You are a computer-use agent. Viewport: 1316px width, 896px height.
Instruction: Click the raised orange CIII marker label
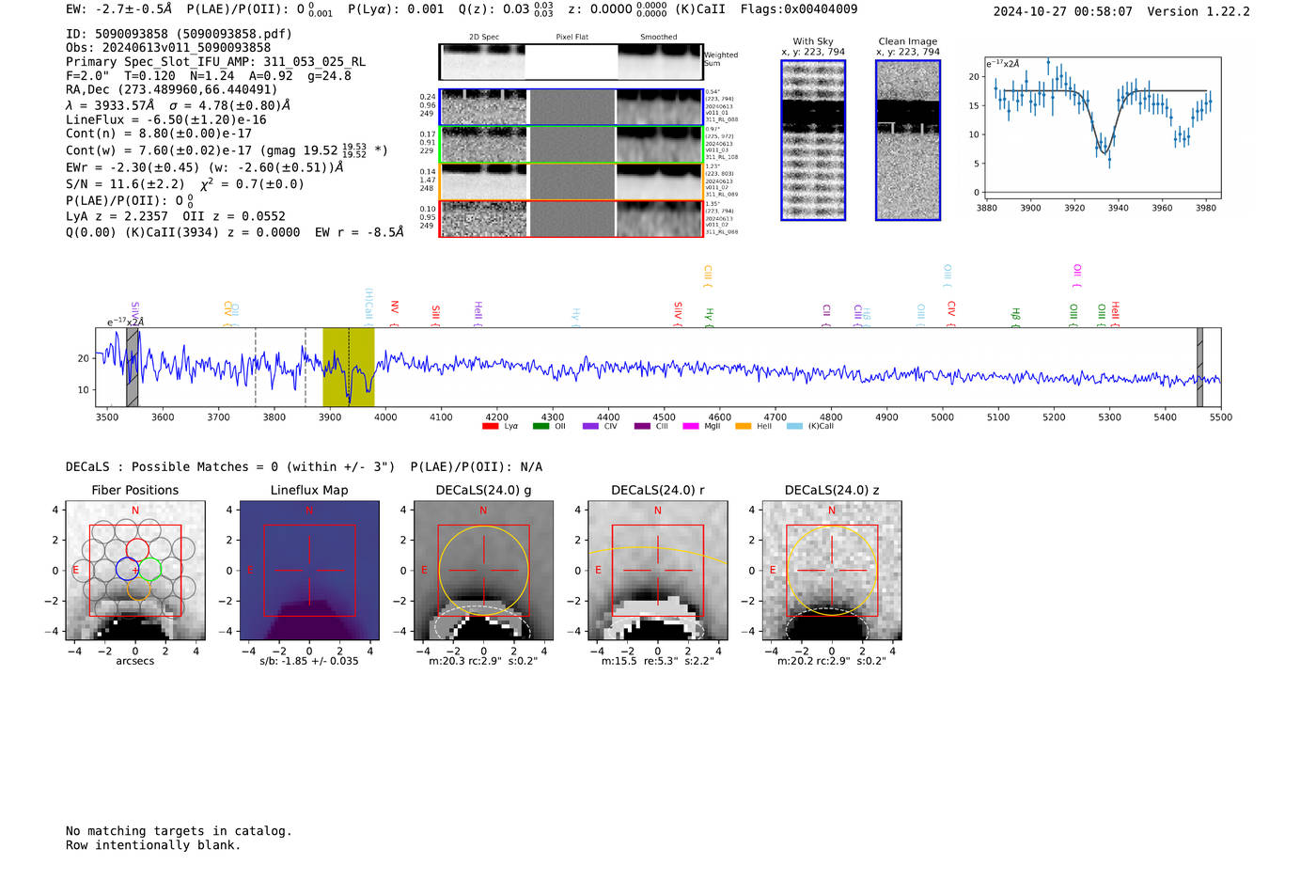(708, 275)
